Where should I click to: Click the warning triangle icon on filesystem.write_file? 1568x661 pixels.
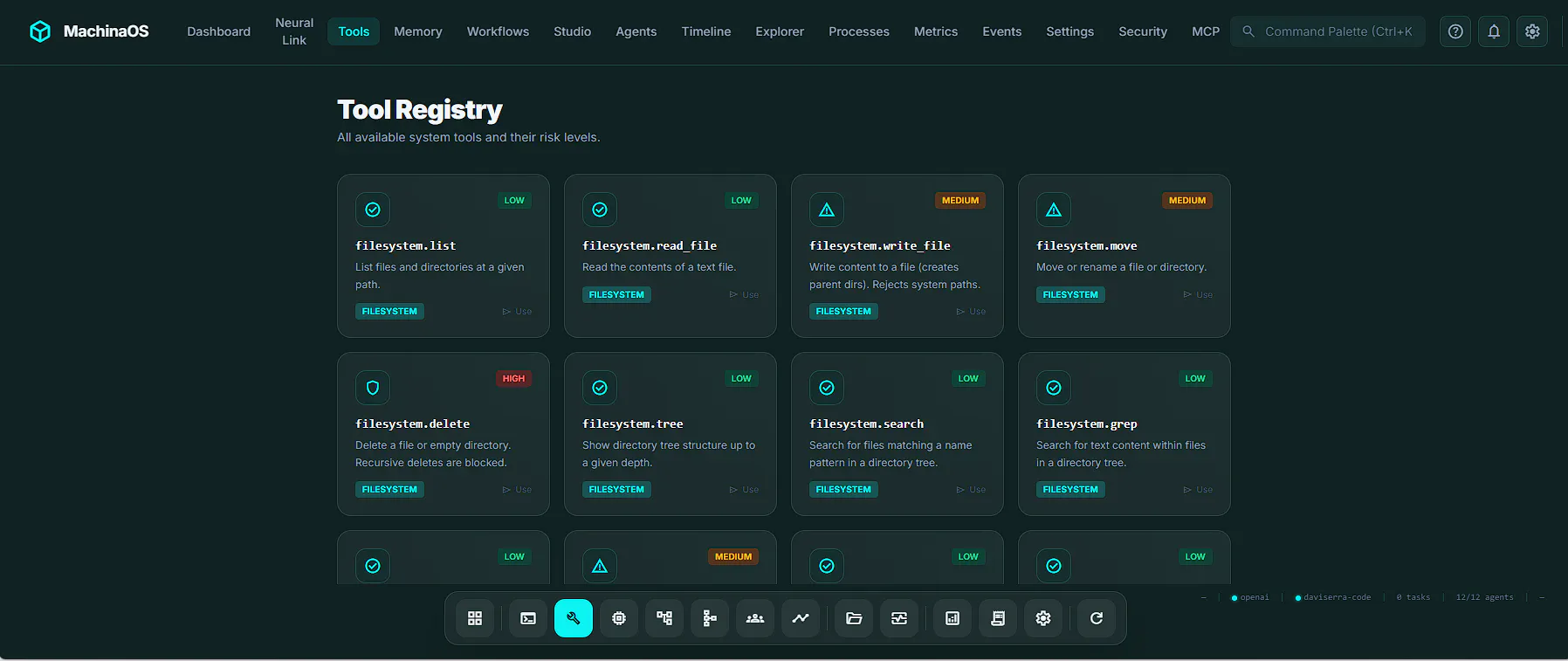coord(827,210)
